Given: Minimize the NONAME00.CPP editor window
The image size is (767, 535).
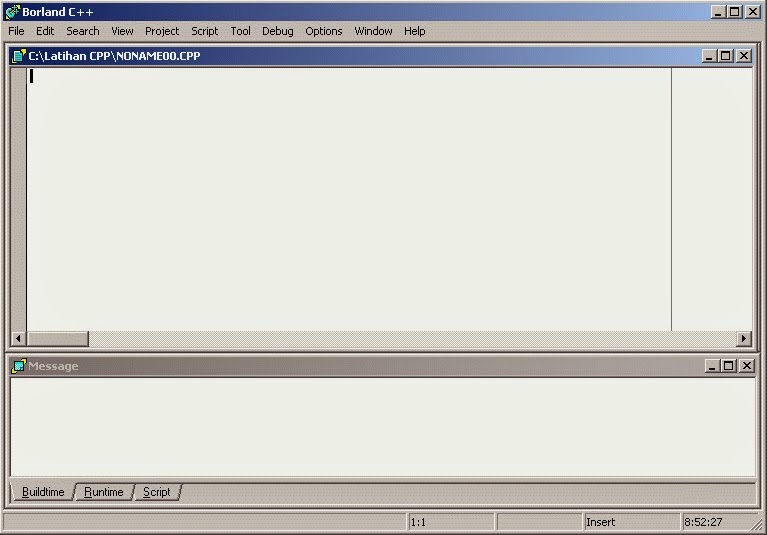Looking at the screenshot, I should pos(708,56).
